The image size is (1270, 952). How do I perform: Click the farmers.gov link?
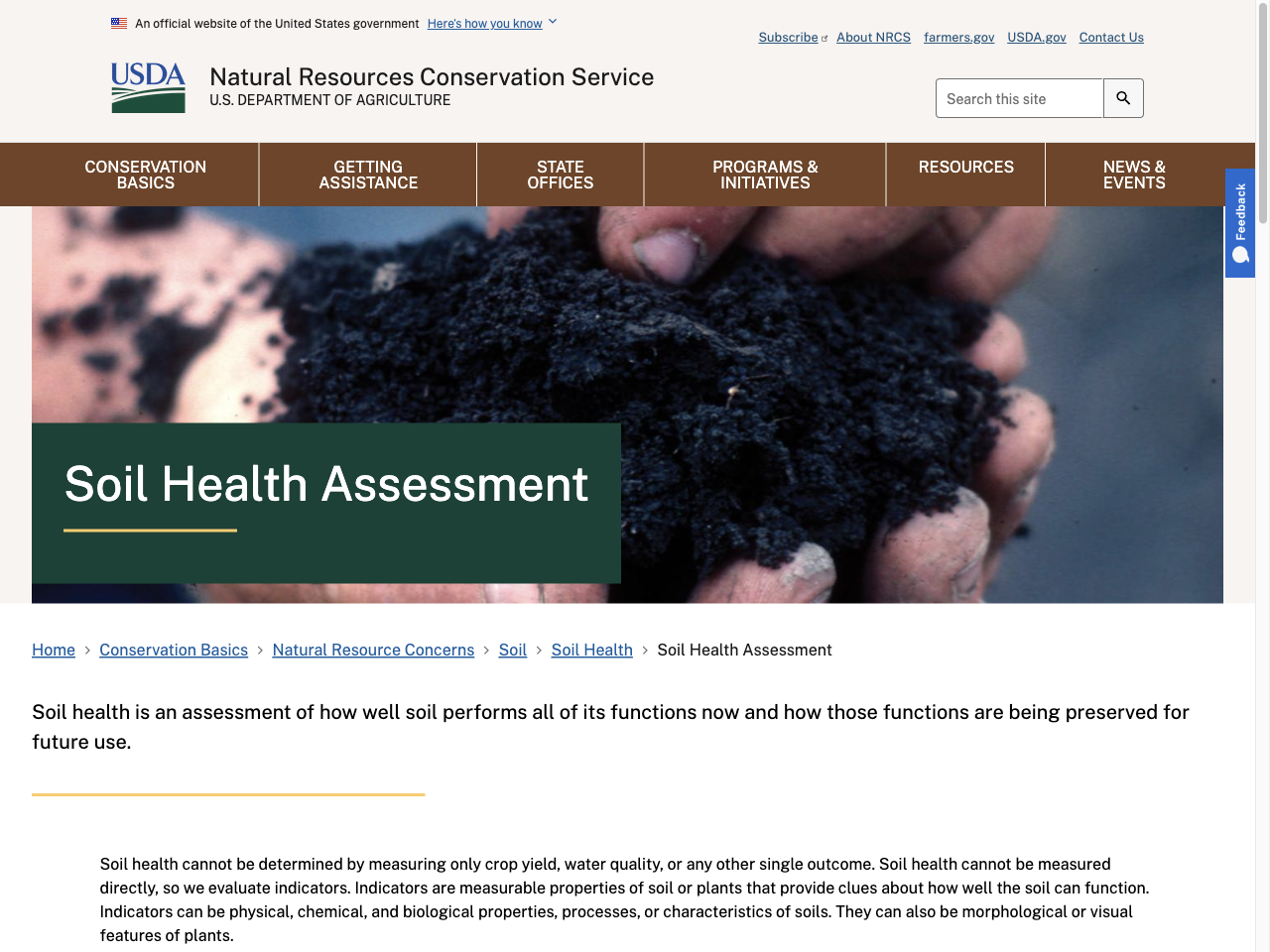(958, 37)
